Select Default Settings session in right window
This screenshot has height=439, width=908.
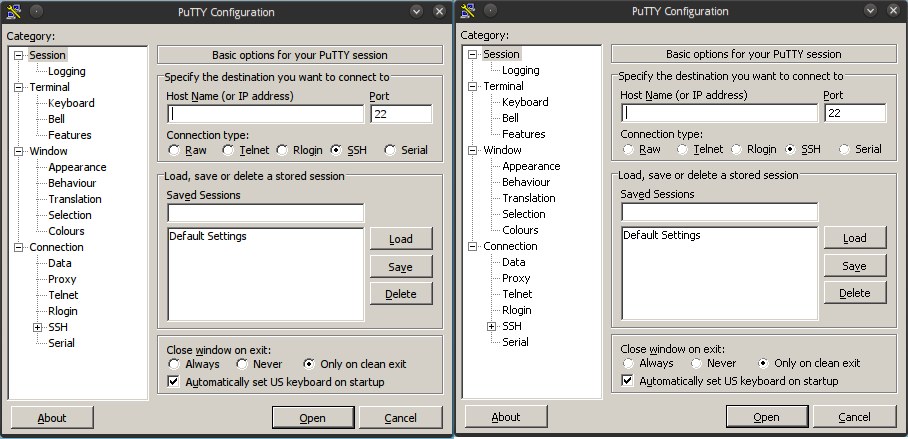(x=662, y=235)
